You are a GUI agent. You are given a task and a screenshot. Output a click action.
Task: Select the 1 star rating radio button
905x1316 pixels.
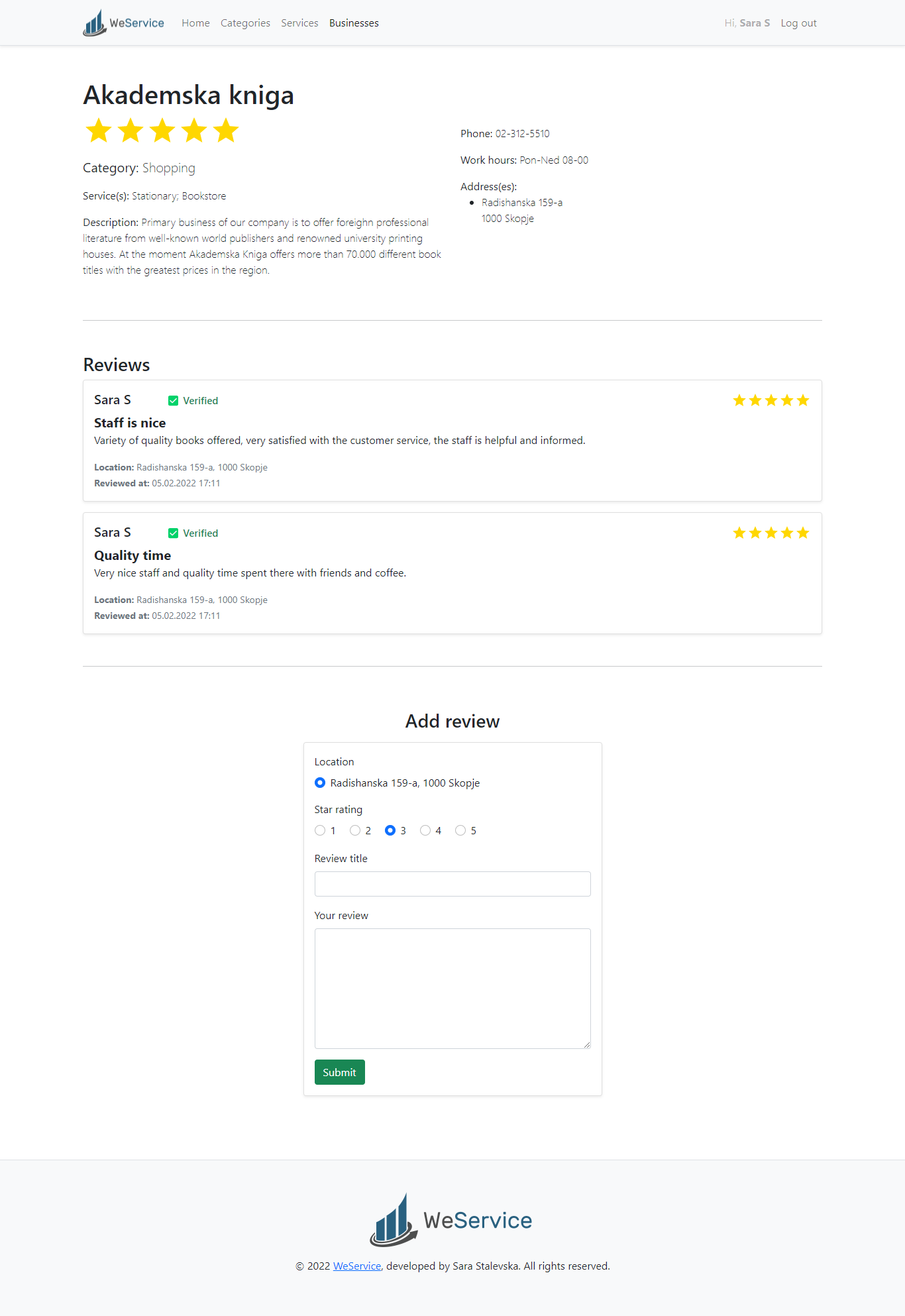320,831
